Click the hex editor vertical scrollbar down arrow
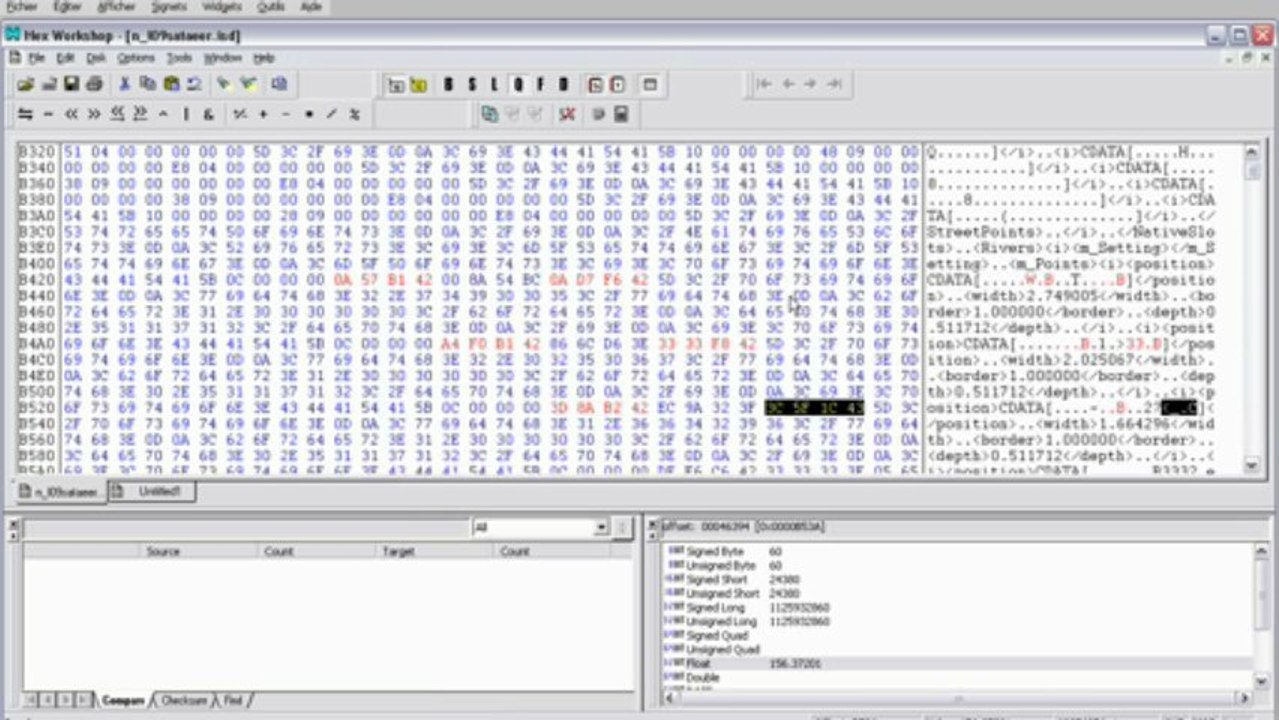Viewport: 1279px width, 720px height. click(x=1251, y=465)
